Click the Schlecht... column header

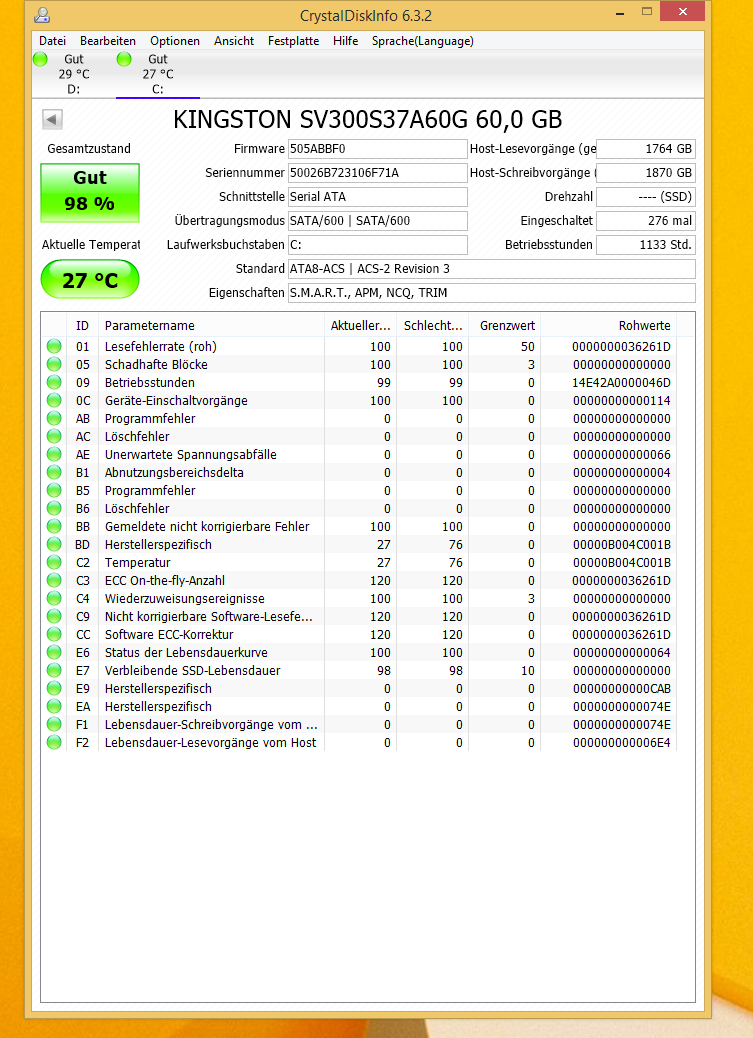[432, 326]
